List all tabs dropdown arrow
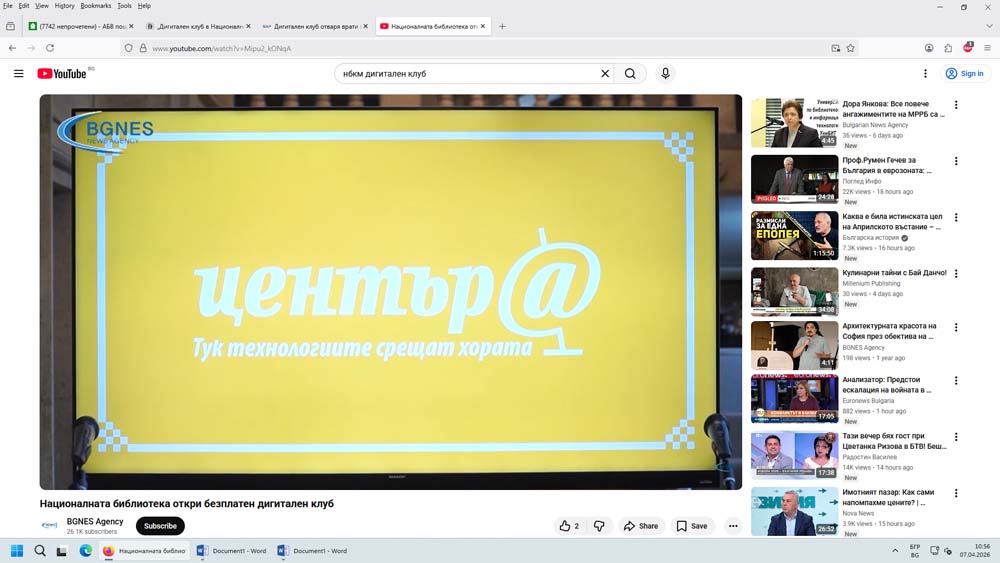The image size is (1000, 563). point(989,26)
